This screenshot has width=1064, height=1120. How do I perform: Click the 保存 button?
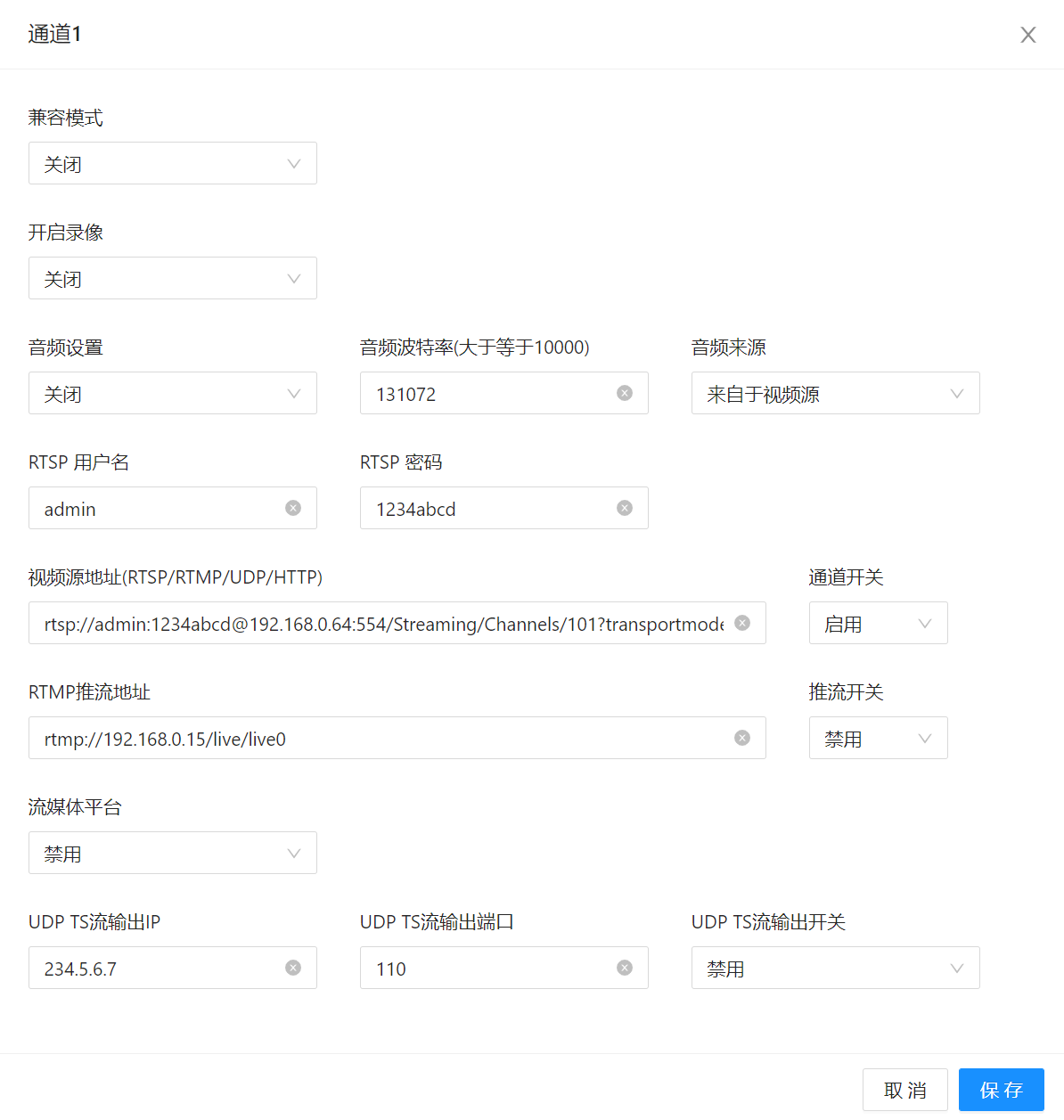tap(1002, 1090)
